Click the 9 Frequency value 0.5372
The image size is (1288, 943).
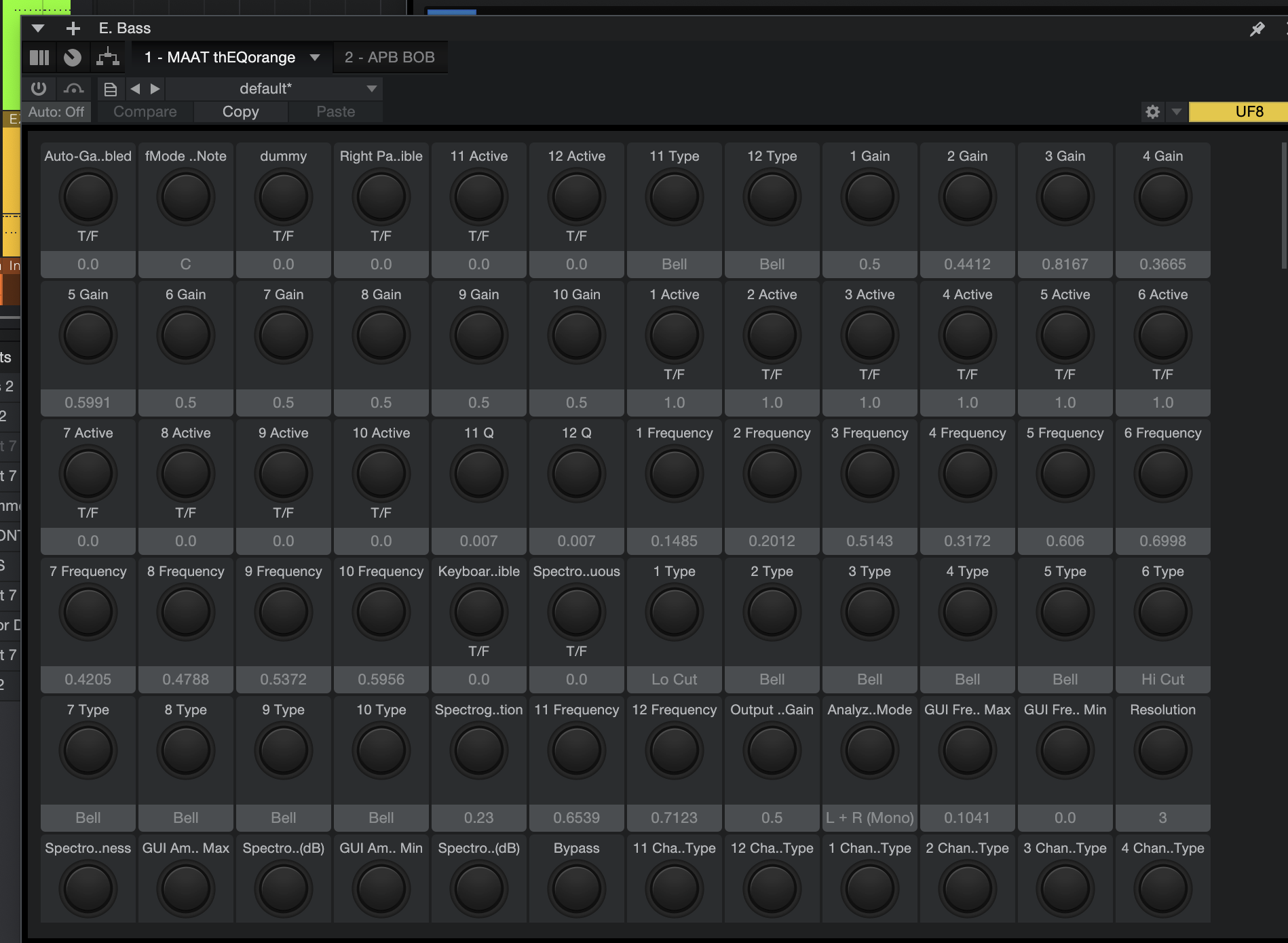tap(284, 680)
